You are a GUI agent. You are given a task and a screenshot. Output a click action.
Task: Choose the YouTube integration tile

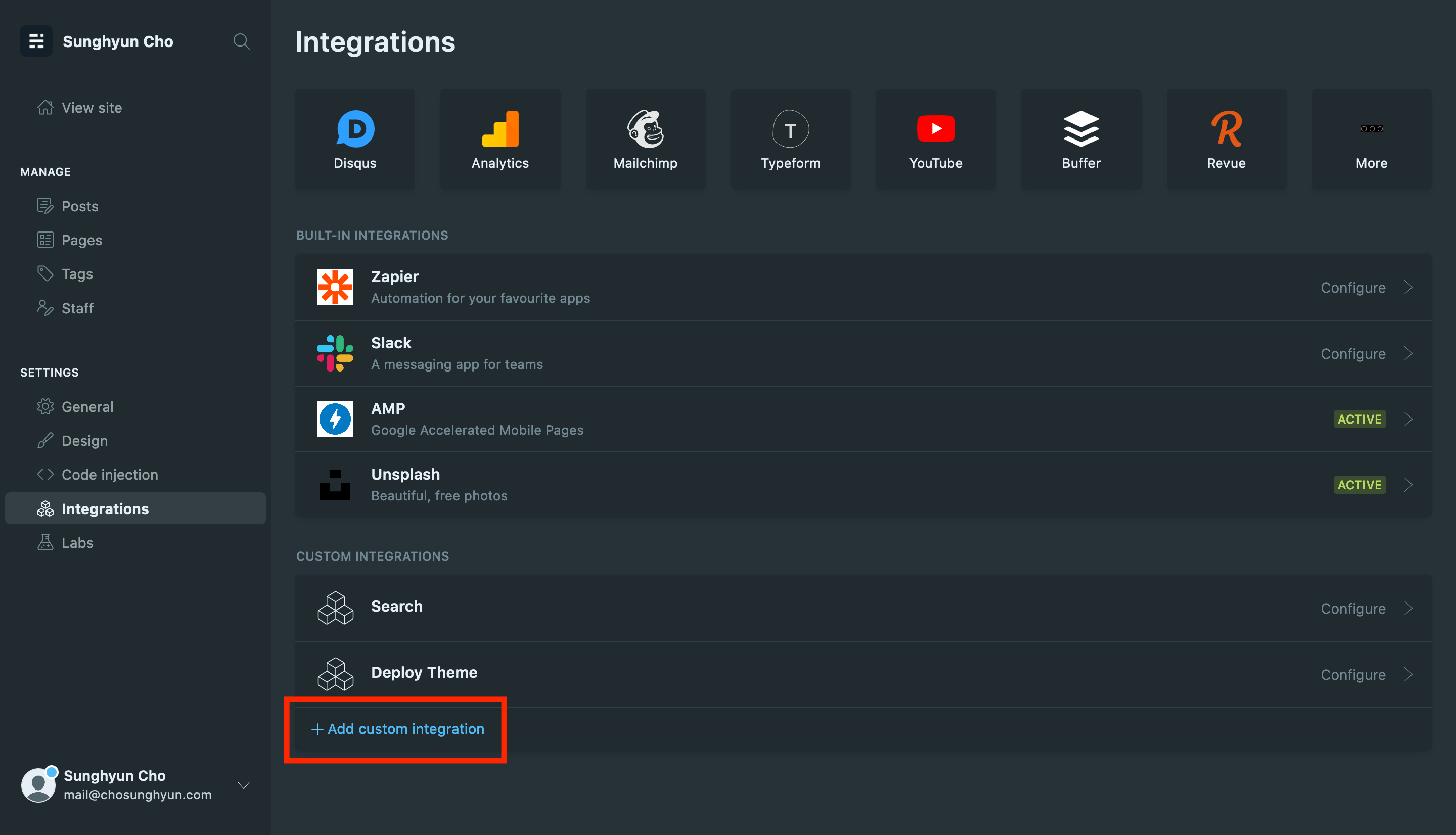(935, 140)
